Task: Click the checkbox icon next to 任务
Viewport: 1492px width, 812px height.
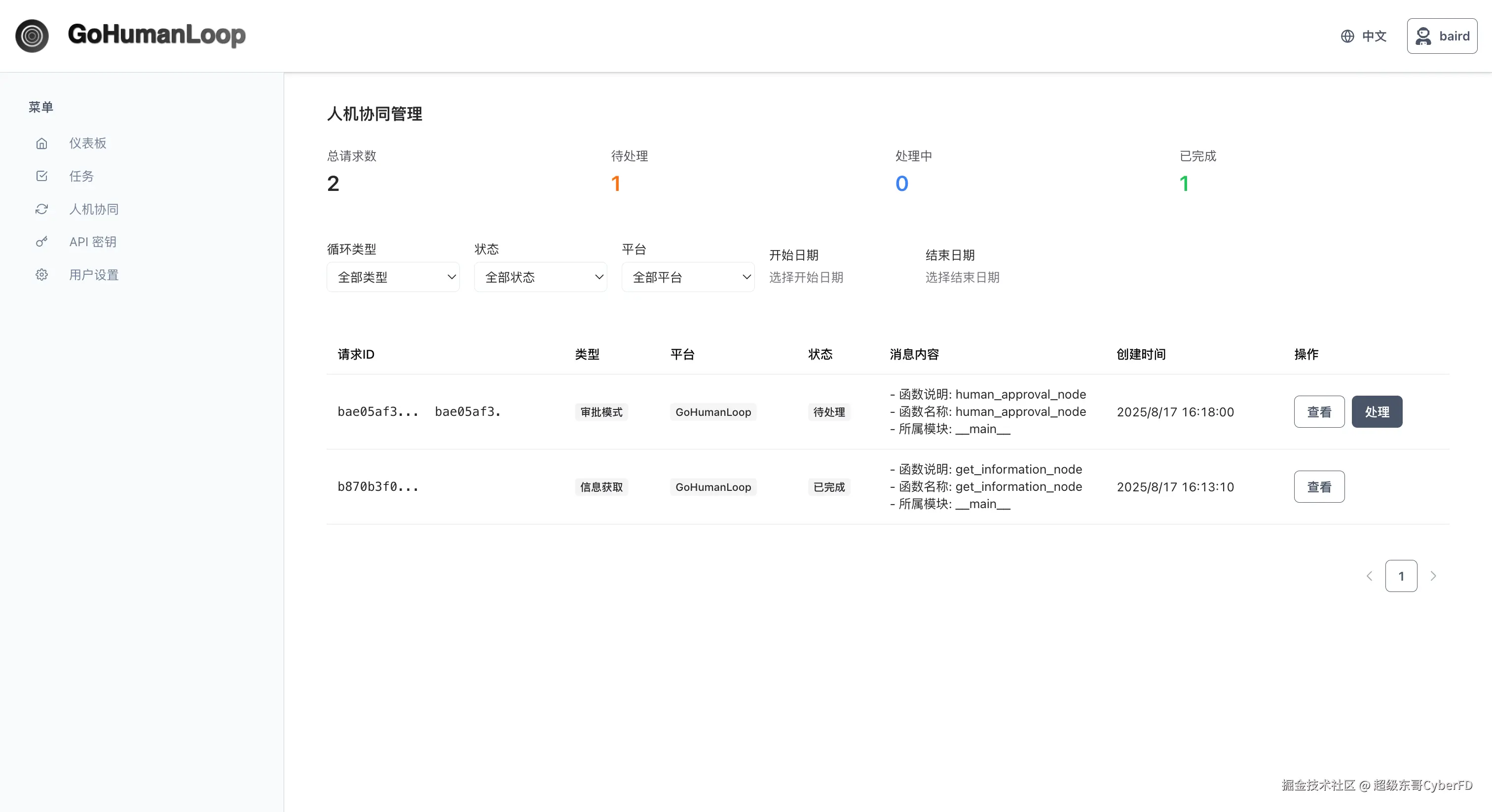Action: (x=42, y=176)
